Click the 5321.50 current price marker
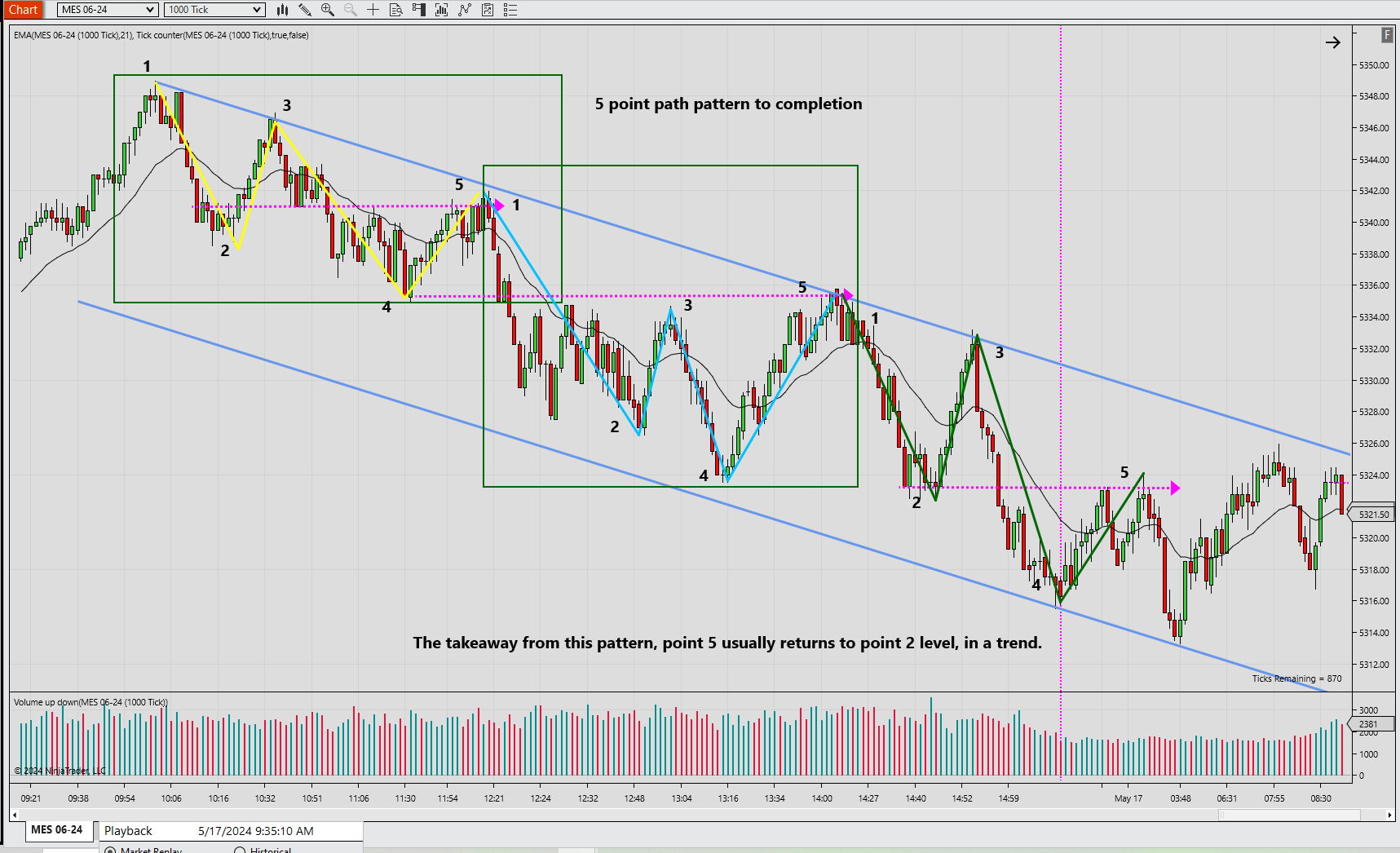The image size is (1400, 853). click(1372, 515)
